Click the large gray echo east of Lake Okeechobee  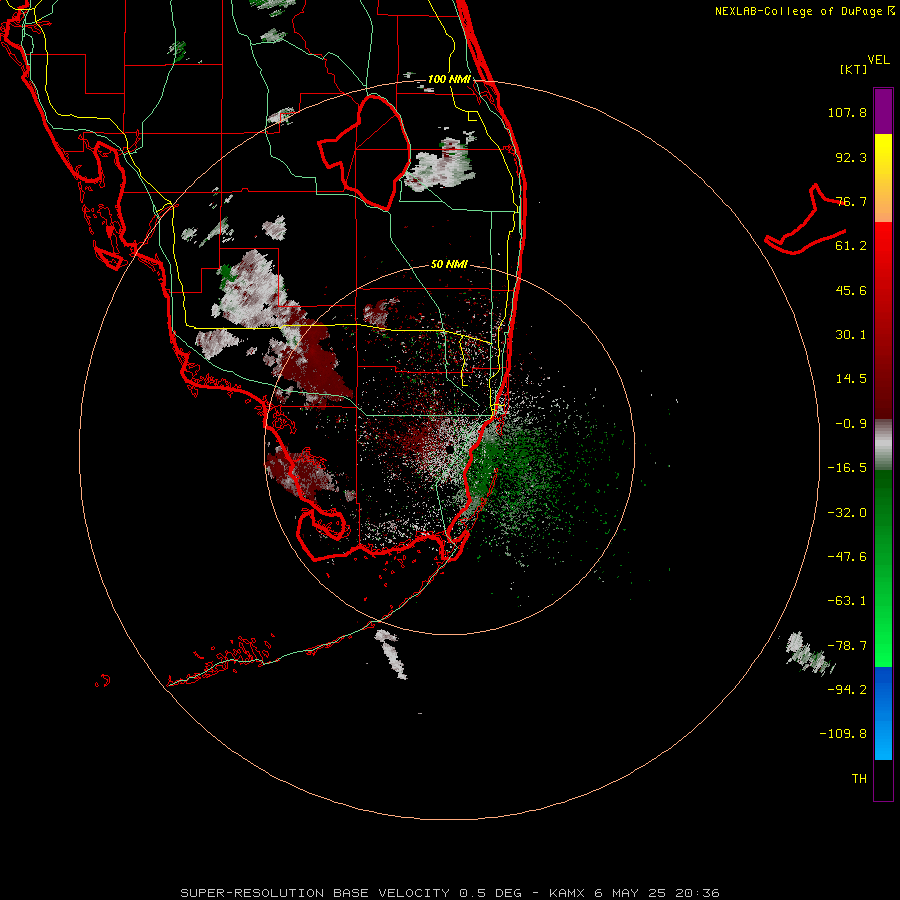(x=440, y=165)
